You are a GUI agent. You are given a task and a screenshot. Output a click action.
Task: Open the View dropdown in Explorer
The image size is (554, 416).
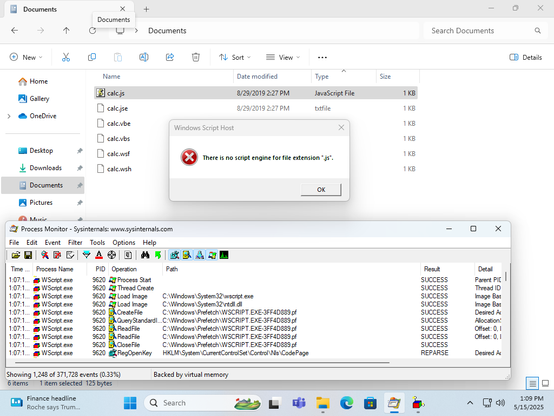[283, 57]
